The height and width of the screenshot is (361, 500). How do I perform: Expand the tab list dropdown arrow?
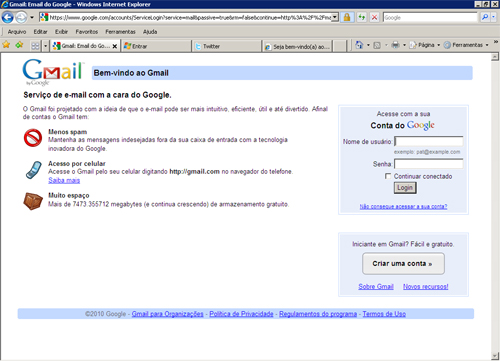point(46,46)
